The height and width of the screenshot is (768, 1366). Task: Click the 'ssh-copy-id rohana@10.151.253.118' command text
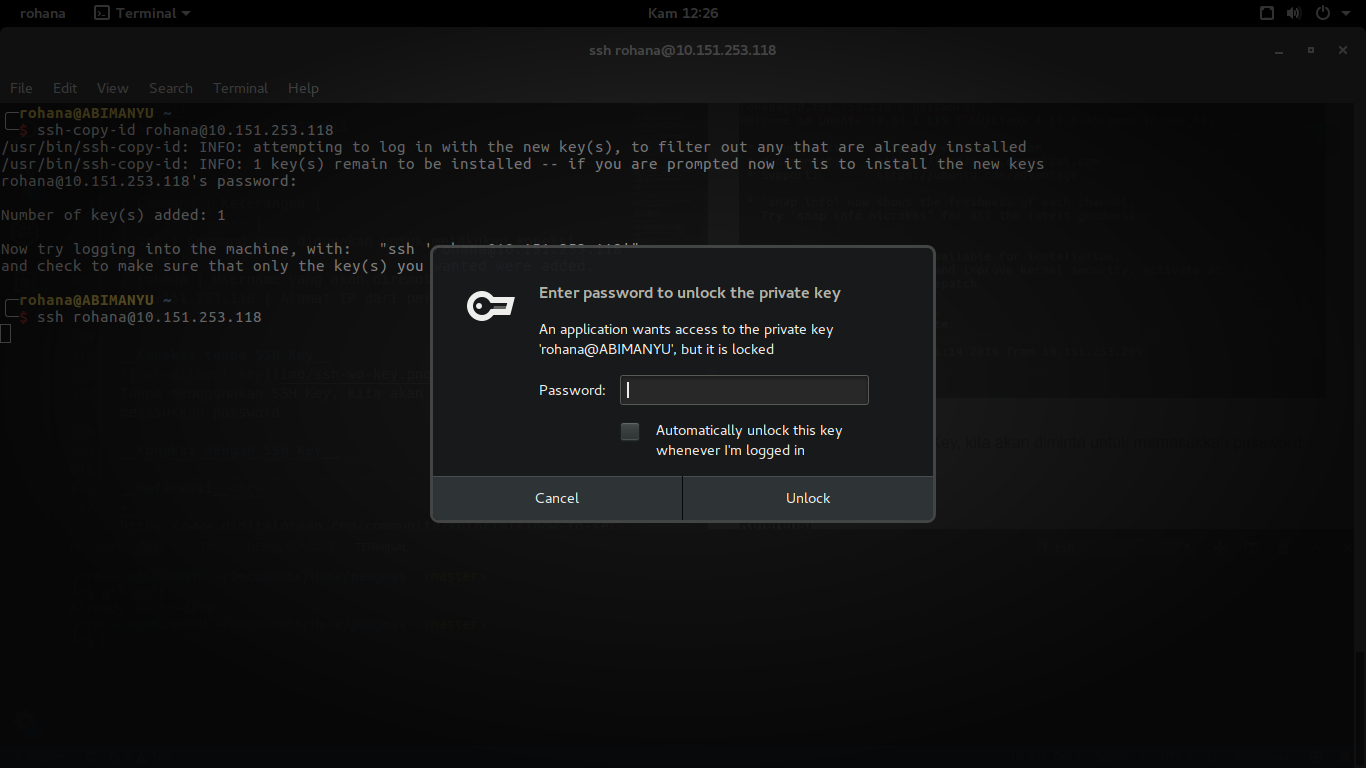click(185, 130)
